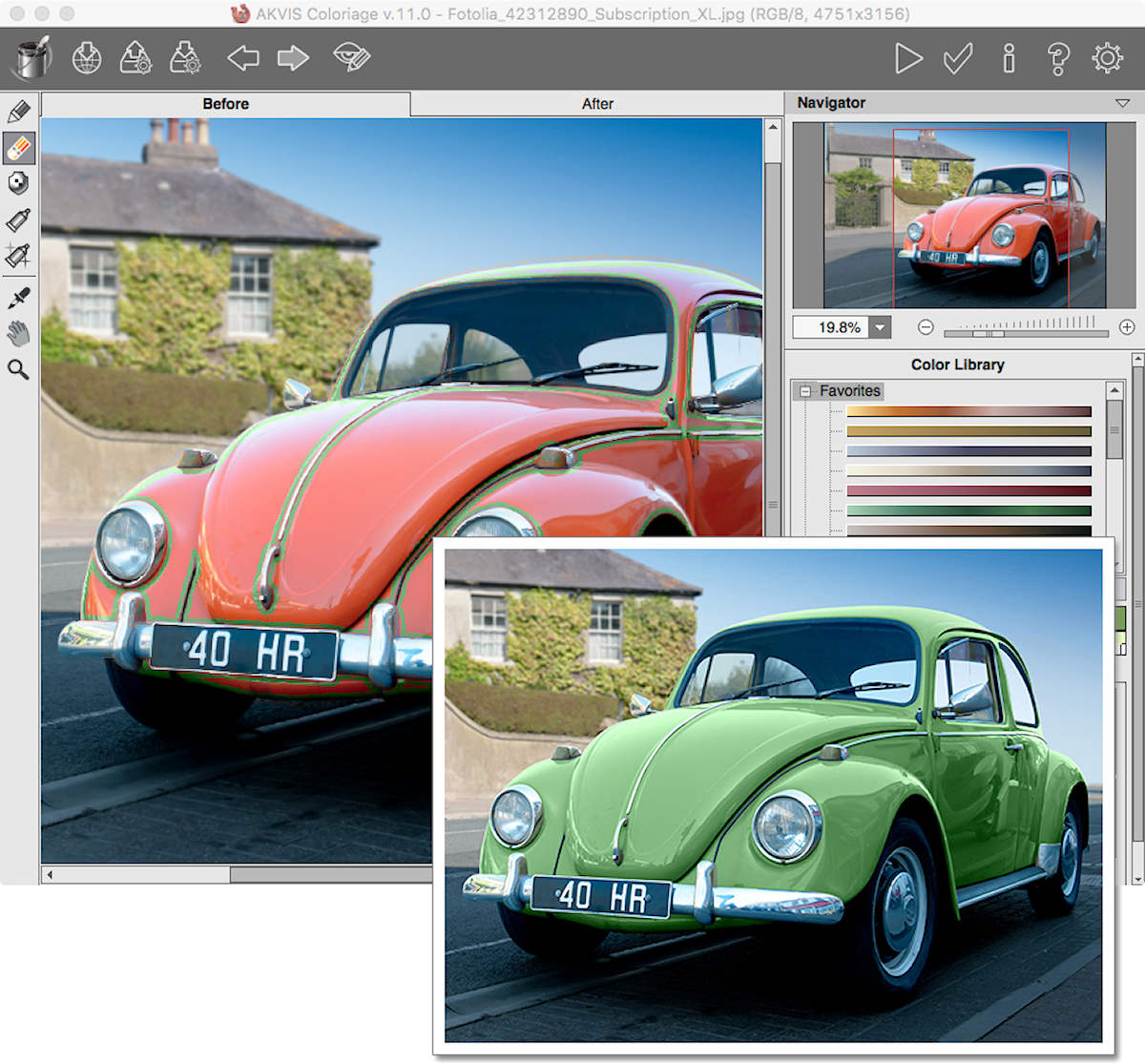The image size is (1145, 1064).
Task: Choose the green gradient in Favorites
Action: point(968,511)
